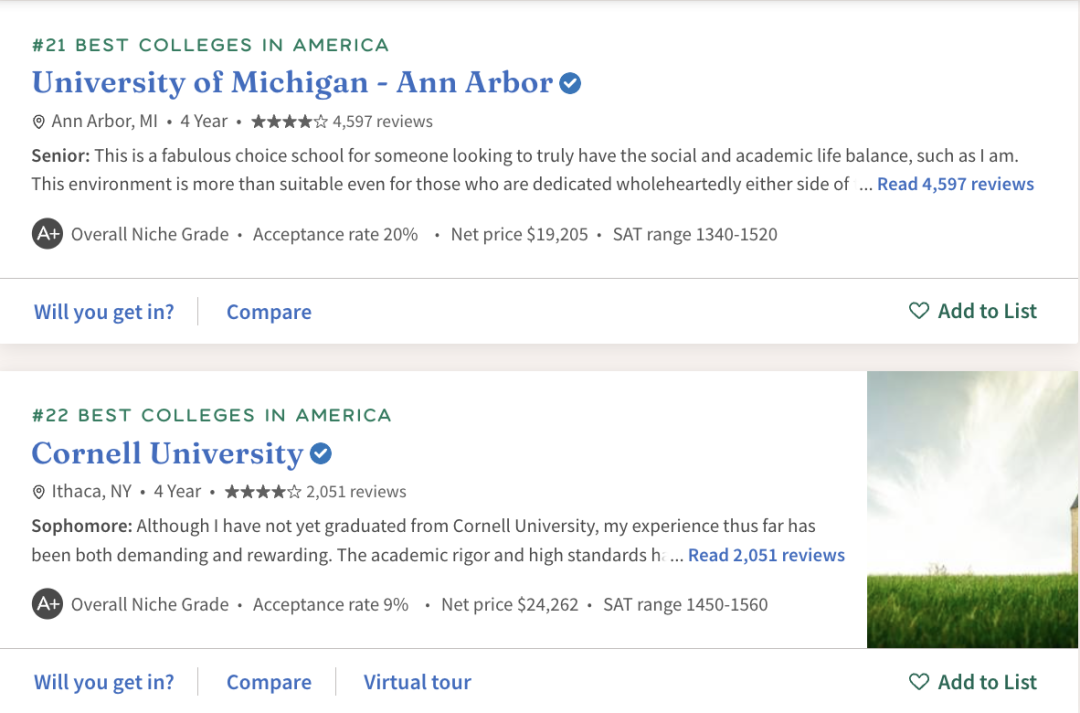This screenshot has width=1080, height=713.
Task: Expand Read 4,597 reviews for Michigan
Action: [955, 184]
